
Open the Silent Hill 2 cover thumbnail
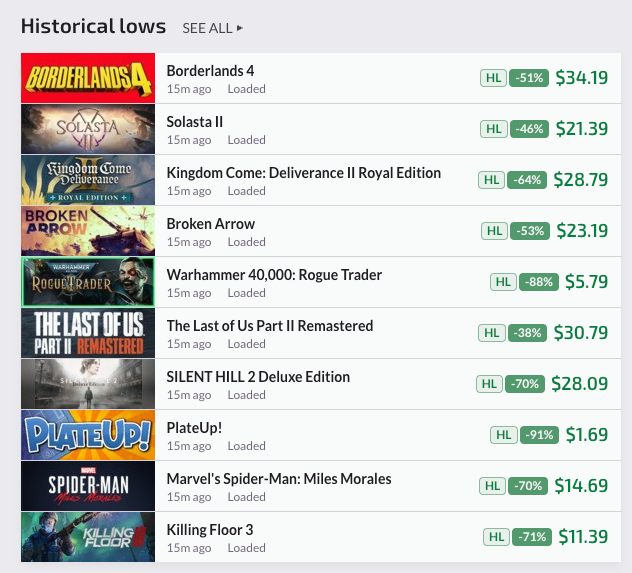88,384
